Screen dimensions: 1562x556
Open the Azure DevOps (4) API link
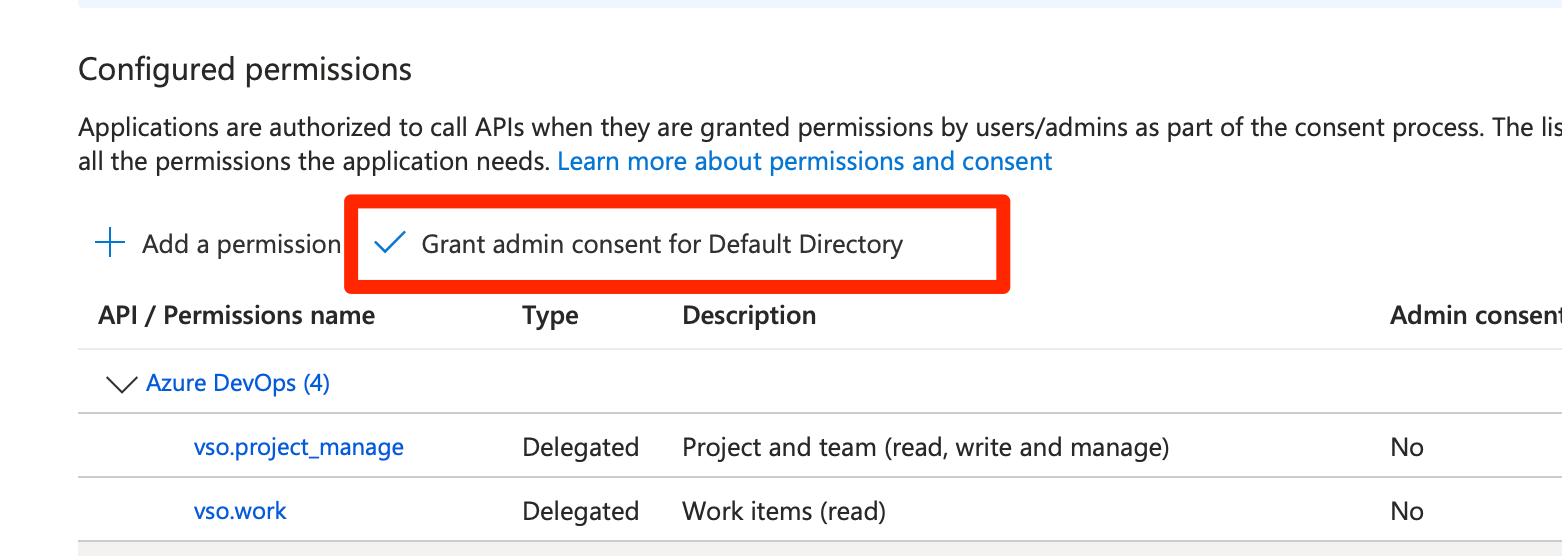[x=238, y=383]
